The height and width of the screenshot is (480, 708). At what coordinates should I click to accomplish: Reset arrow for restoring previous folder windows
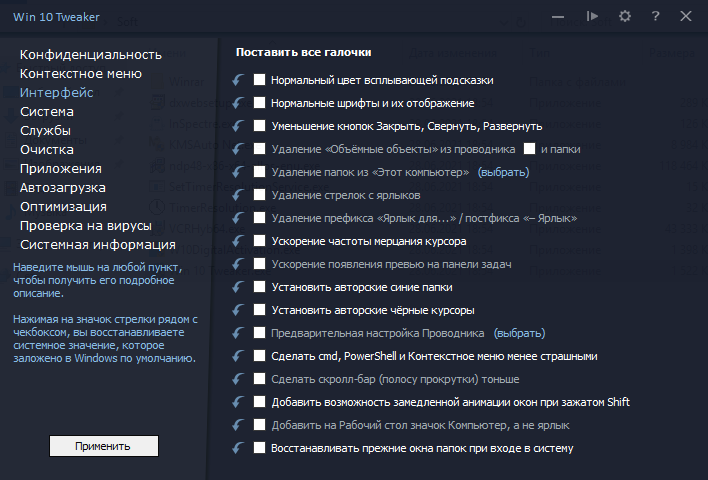pyautogui.click(x=238, y=448)
